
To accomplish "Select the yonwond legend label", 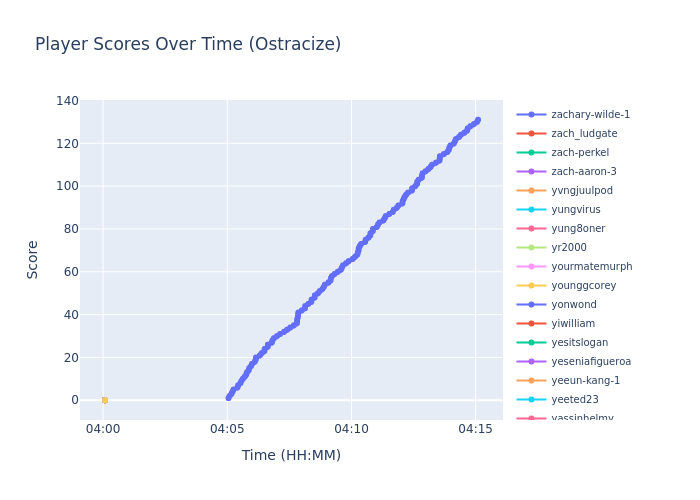I will (x=574, y=305).
